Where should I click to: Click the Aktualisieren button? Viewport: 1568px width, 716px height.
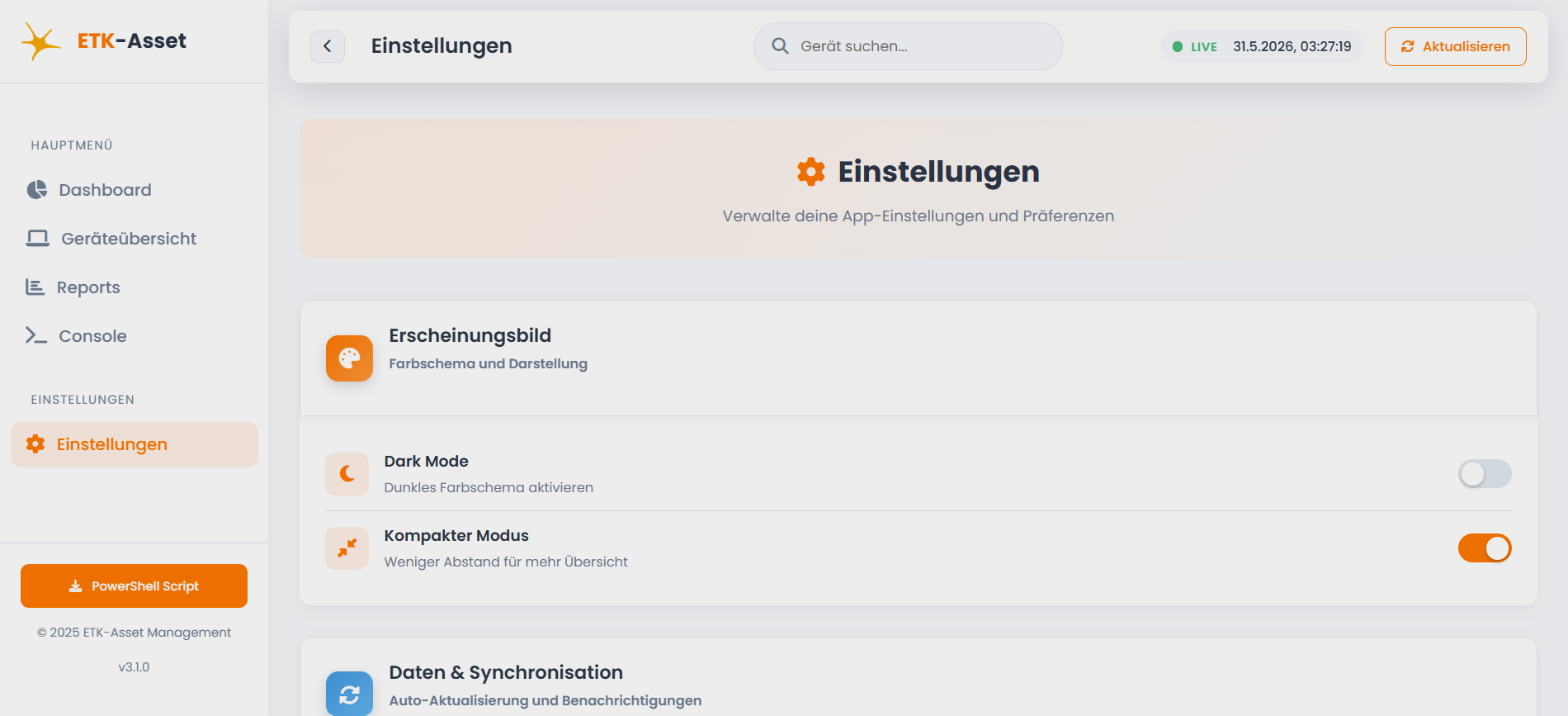click(1456, 46)
